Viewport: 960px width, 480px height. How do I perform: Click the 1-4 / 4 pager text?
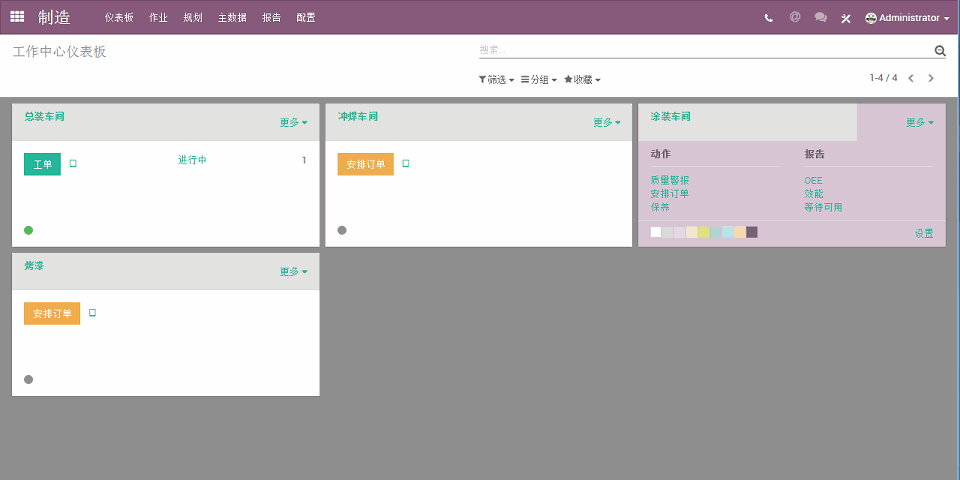coord(883,78)
